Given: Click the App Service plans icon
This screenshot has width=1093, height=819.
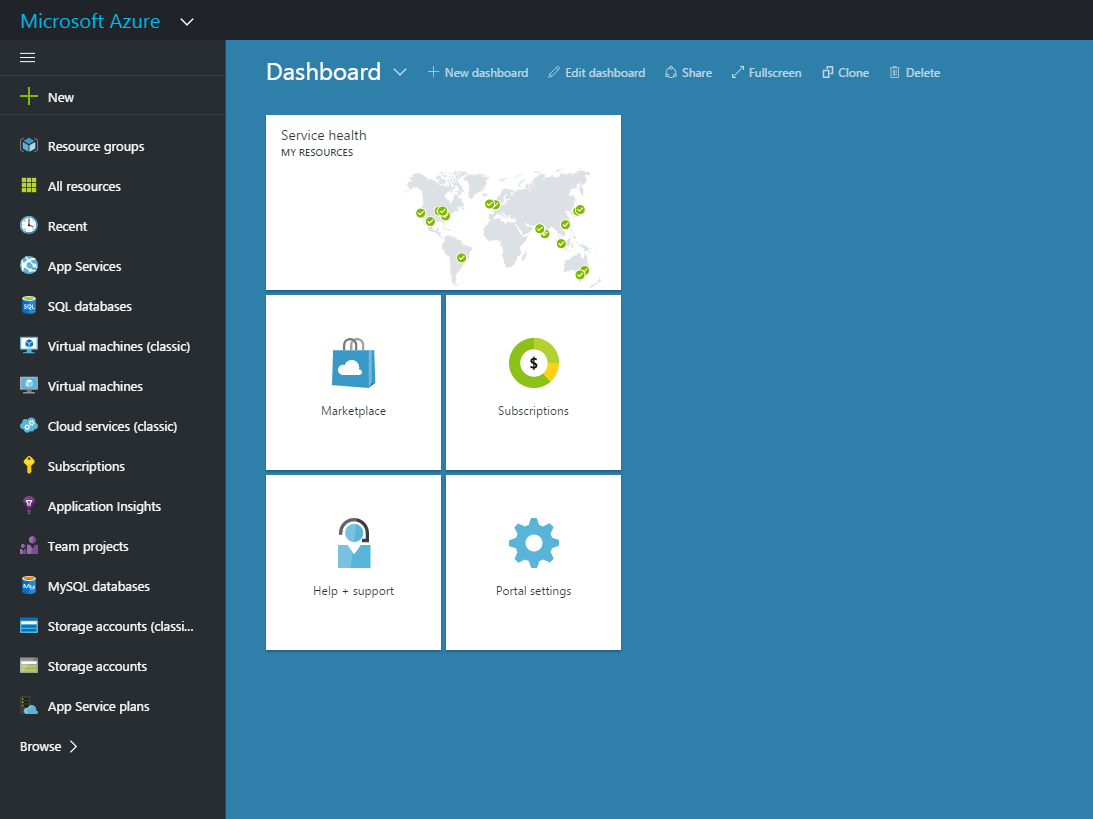Looking at the screenshot, I should tap(29, 705).
